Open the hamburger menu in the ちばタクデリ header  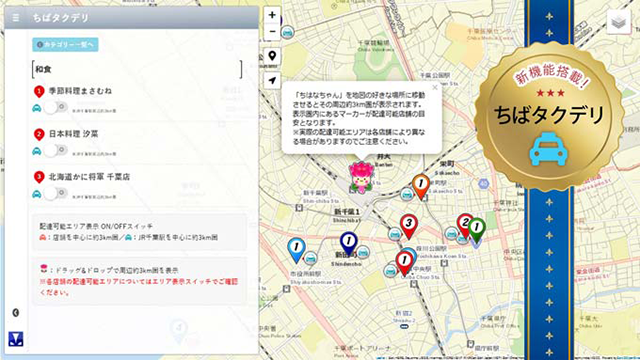pyautogui.click(x=16, y=18)
